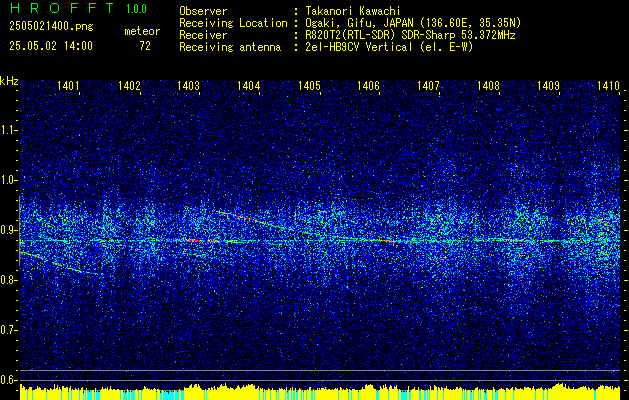The image size is (629, 400).
Task: Click time marker 1405
Action: (310, 85)
